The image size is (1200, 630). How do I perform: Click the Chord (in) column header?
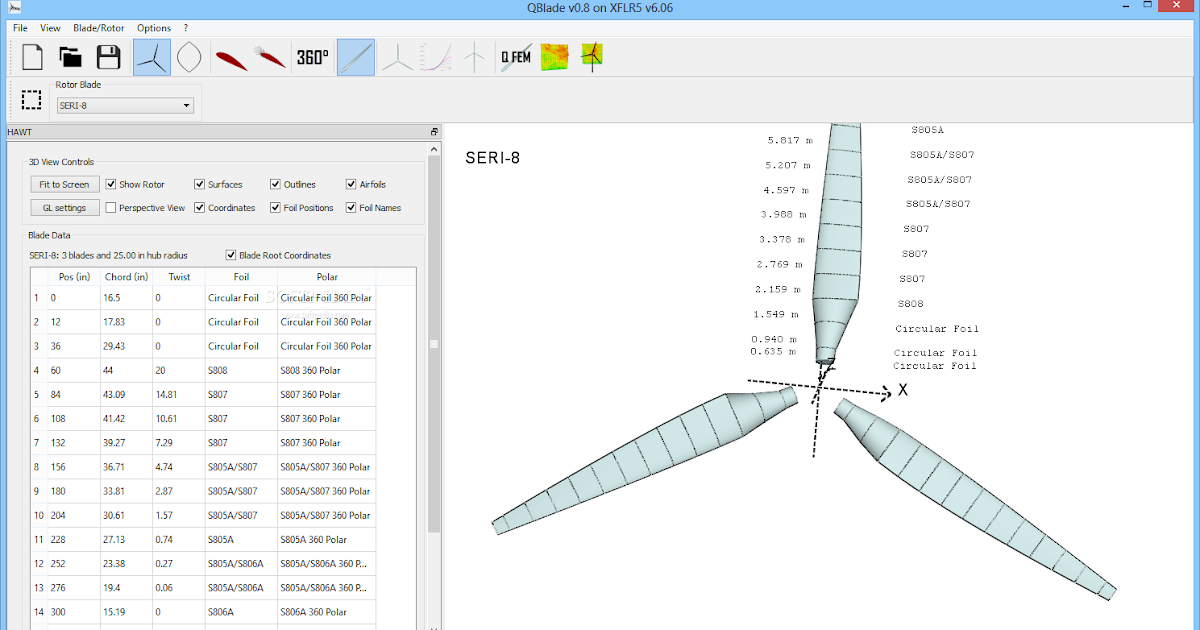[126, 277]
